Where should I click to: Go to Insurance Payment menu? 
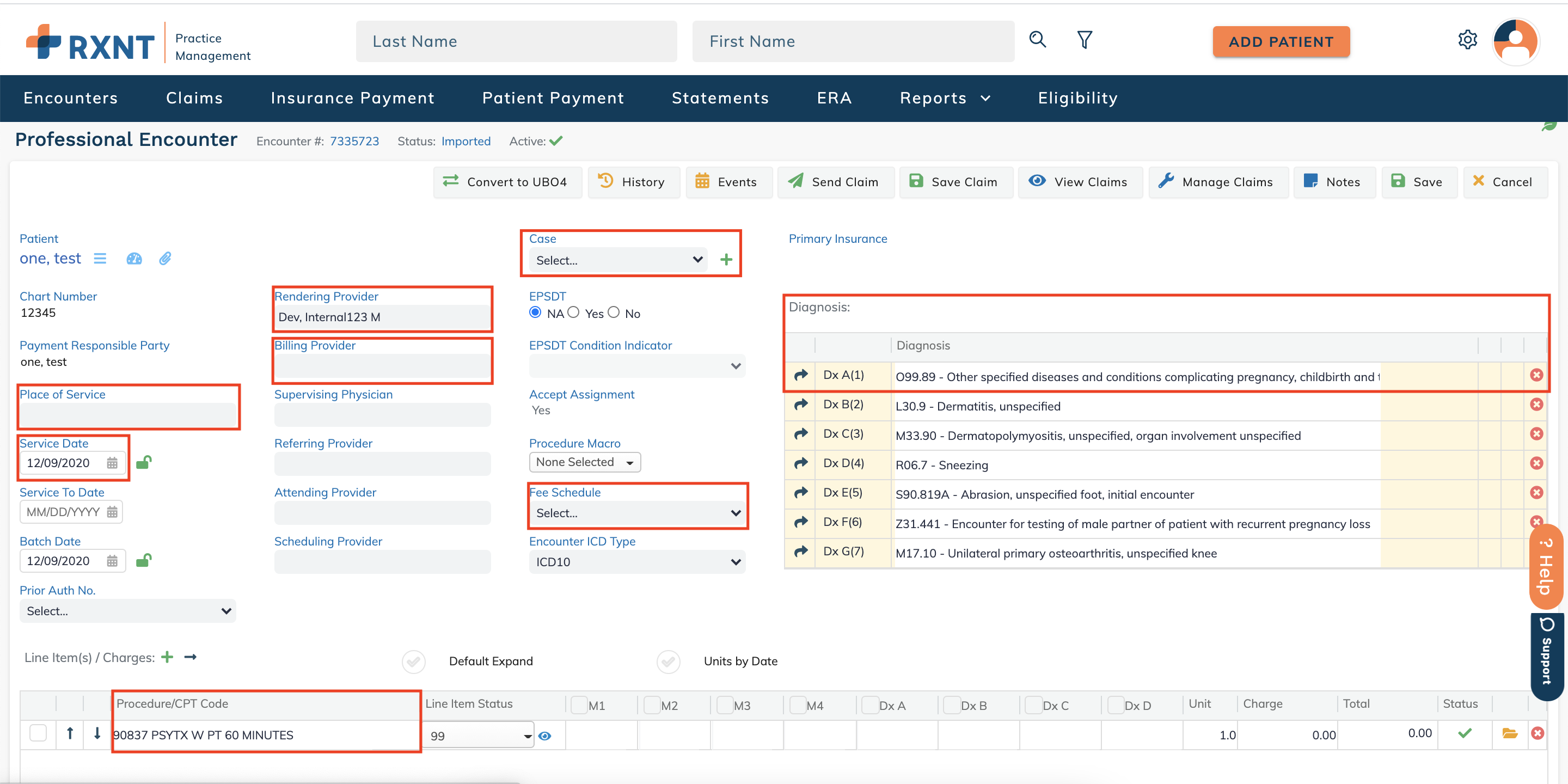pos(352,98)
